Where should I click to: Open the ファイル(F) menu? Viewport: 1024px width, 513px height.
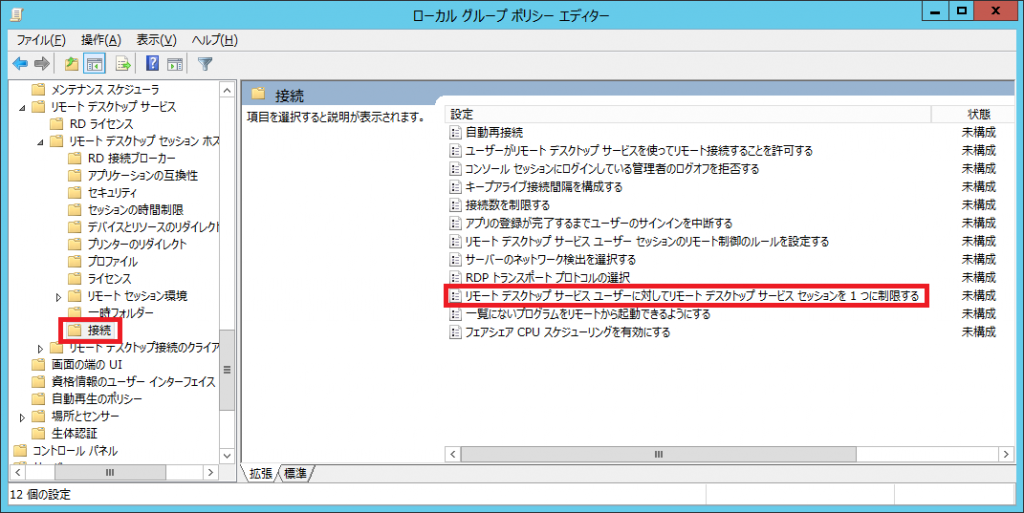point(41,40)
